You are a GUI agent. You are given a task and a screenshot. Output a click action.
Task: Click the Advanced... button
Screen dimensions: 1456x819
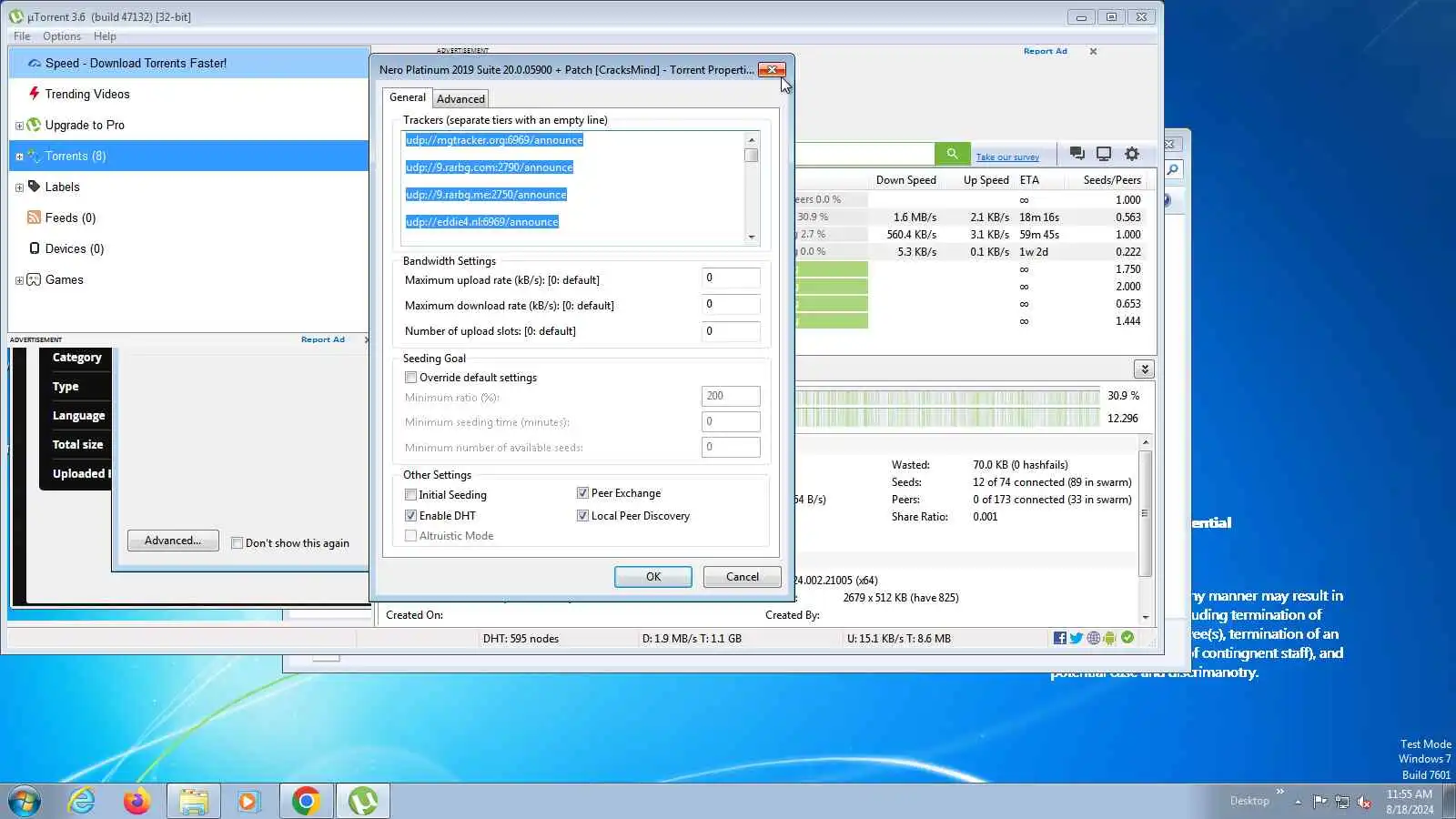pos(173,541)
